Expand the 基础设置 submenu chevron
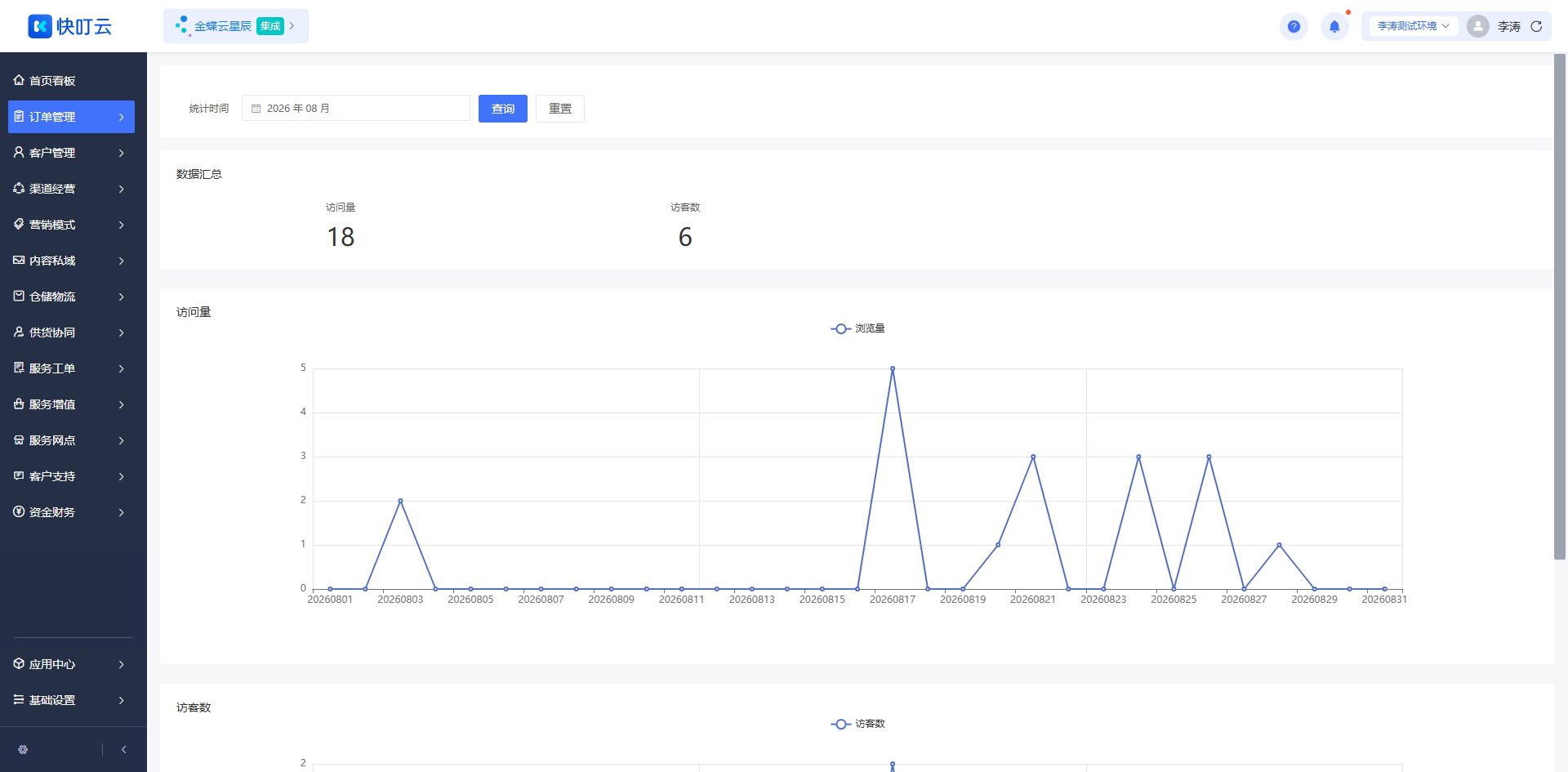1568x772 pixels. point(122,700)
